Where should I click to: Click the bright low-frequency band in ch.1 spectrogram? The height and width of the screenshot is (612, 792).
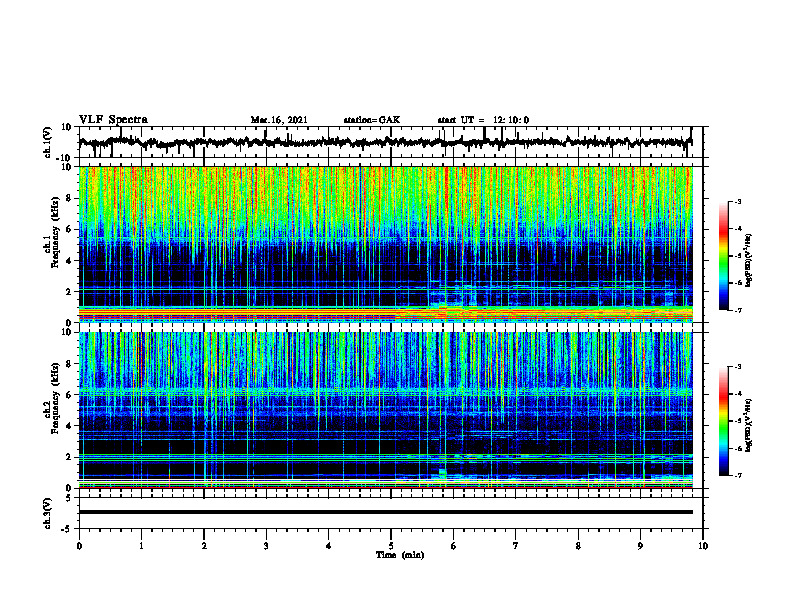coord(386,315)
